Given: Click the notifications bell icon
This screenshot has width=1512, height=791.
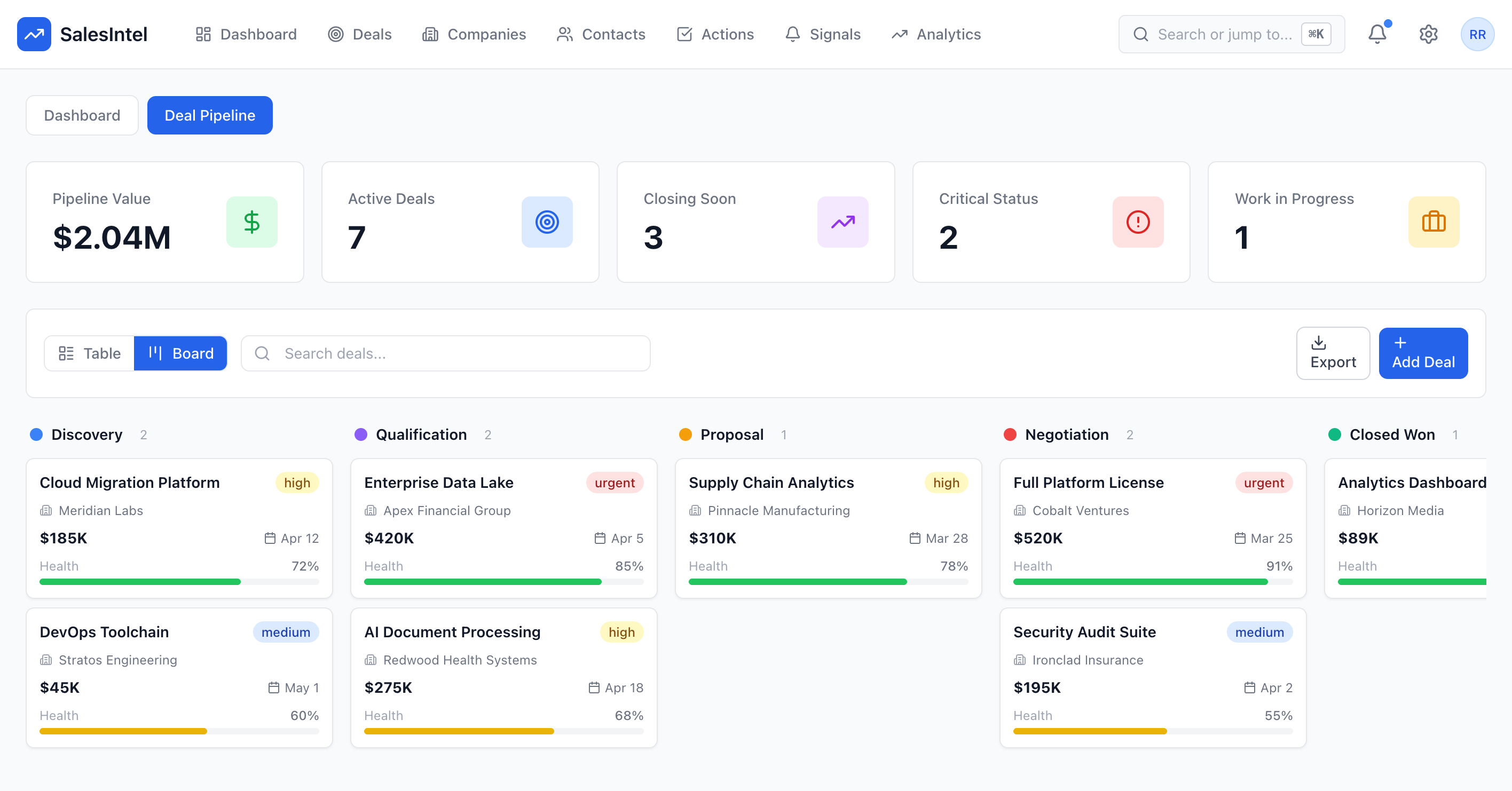Looking at the screenshot, I should tap(1377, 34).
